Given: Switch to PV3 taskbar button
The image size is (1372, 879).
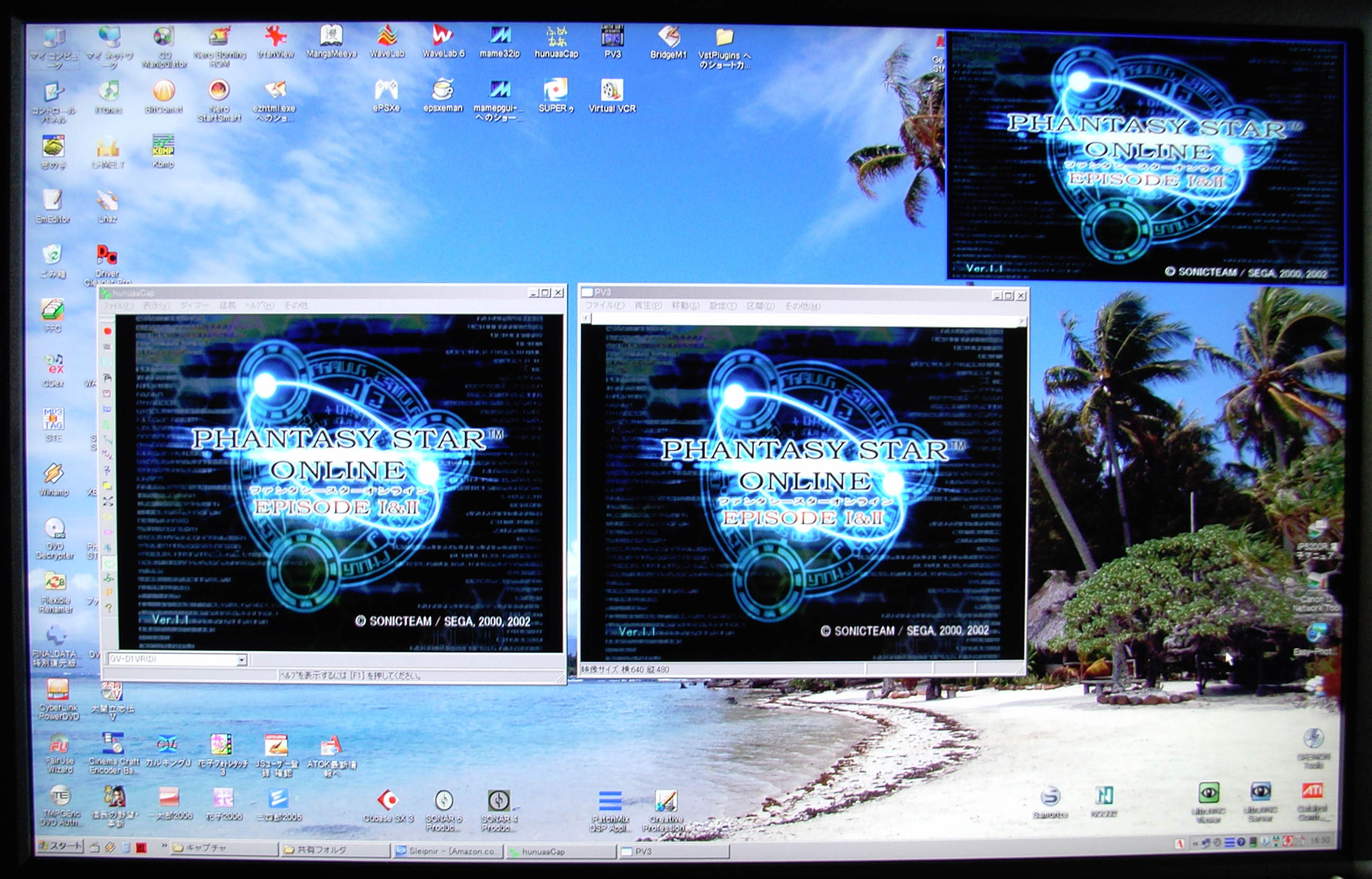Looking at the screenshot, I should point(674,852).
